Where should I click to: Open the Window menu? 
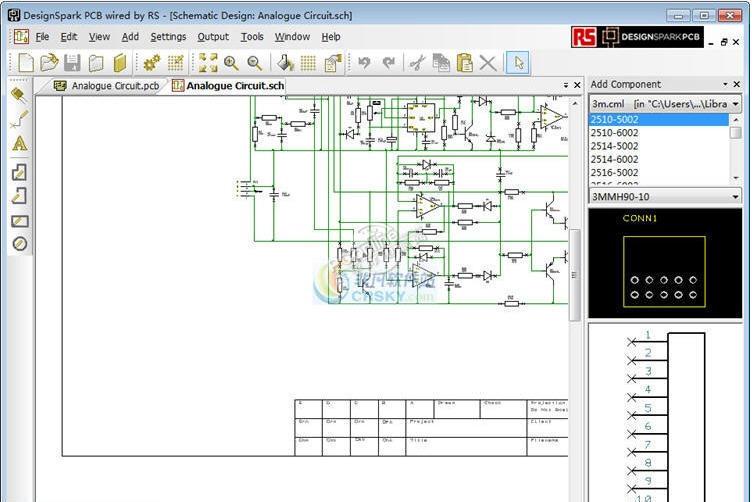click(x=292, y=37)
